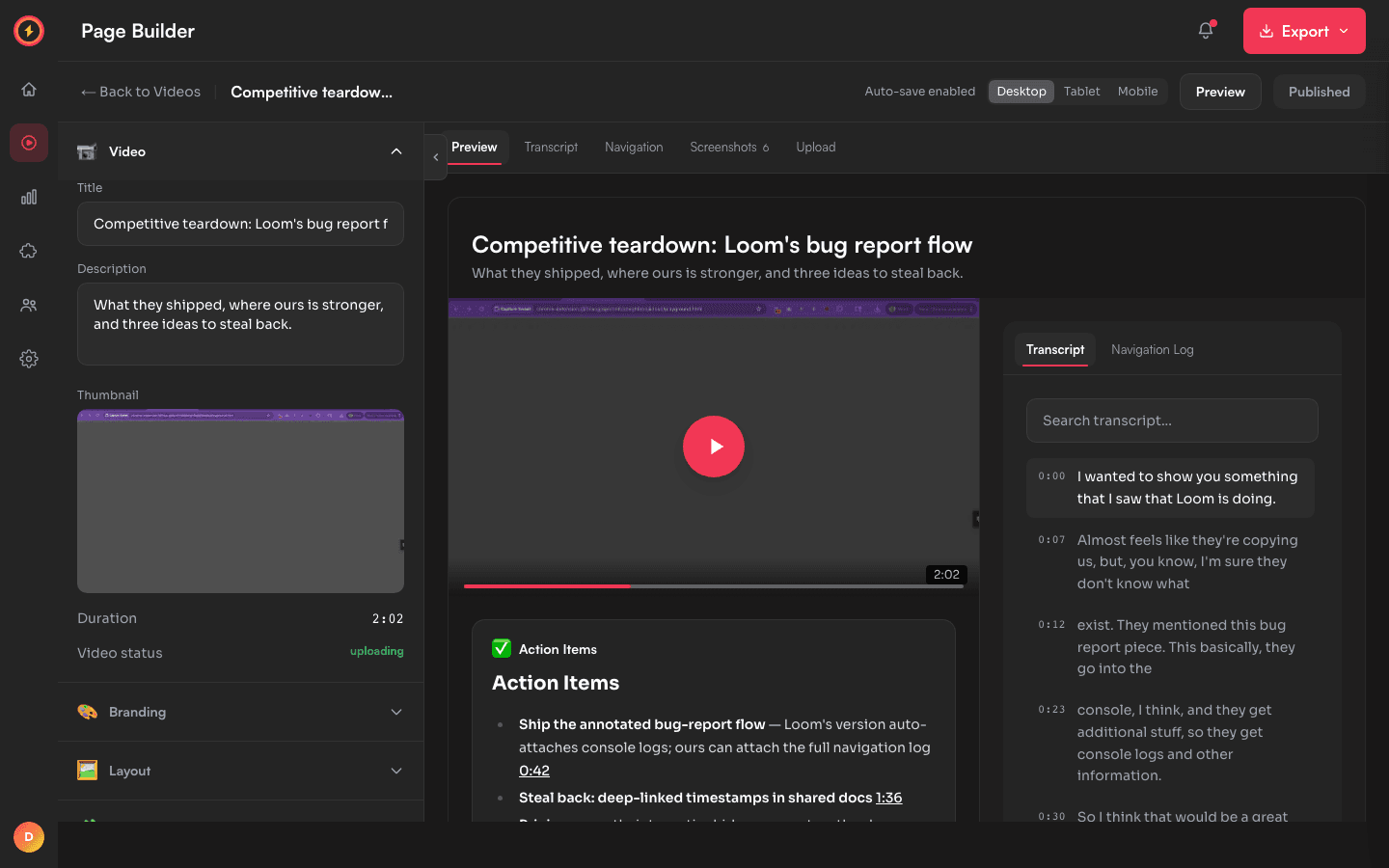The height and width of the screenshot is (868, 1389).
Task: Open the Videos sidebar icon
Action: coord(29,143)
